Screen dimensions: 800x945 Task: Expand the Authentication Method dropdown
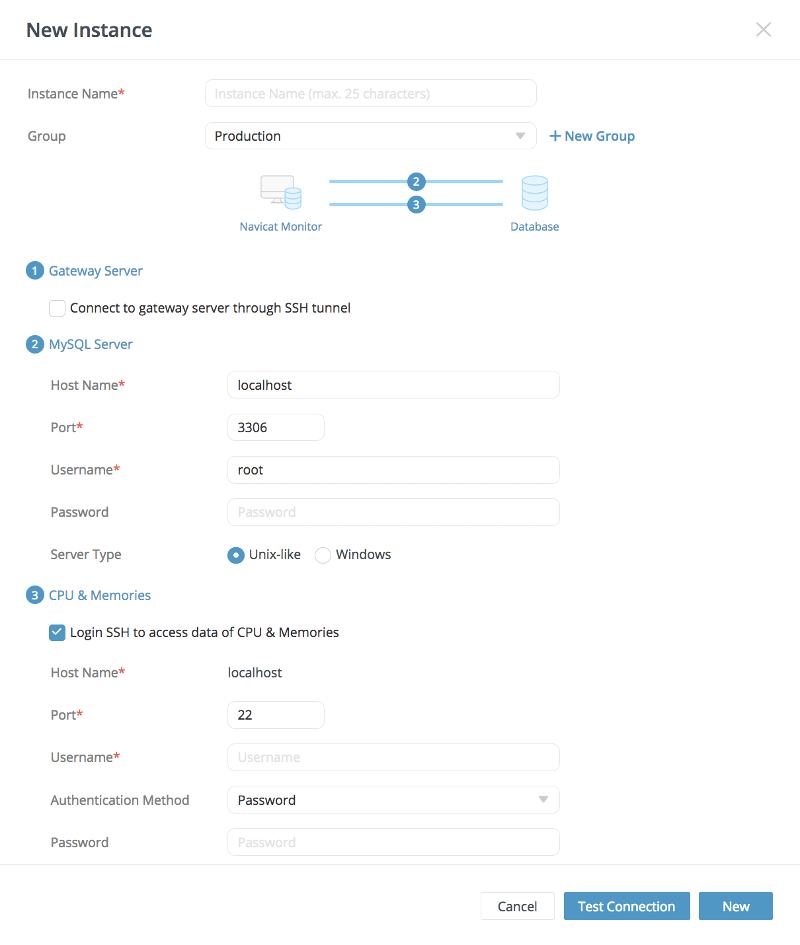pos(393,800)
